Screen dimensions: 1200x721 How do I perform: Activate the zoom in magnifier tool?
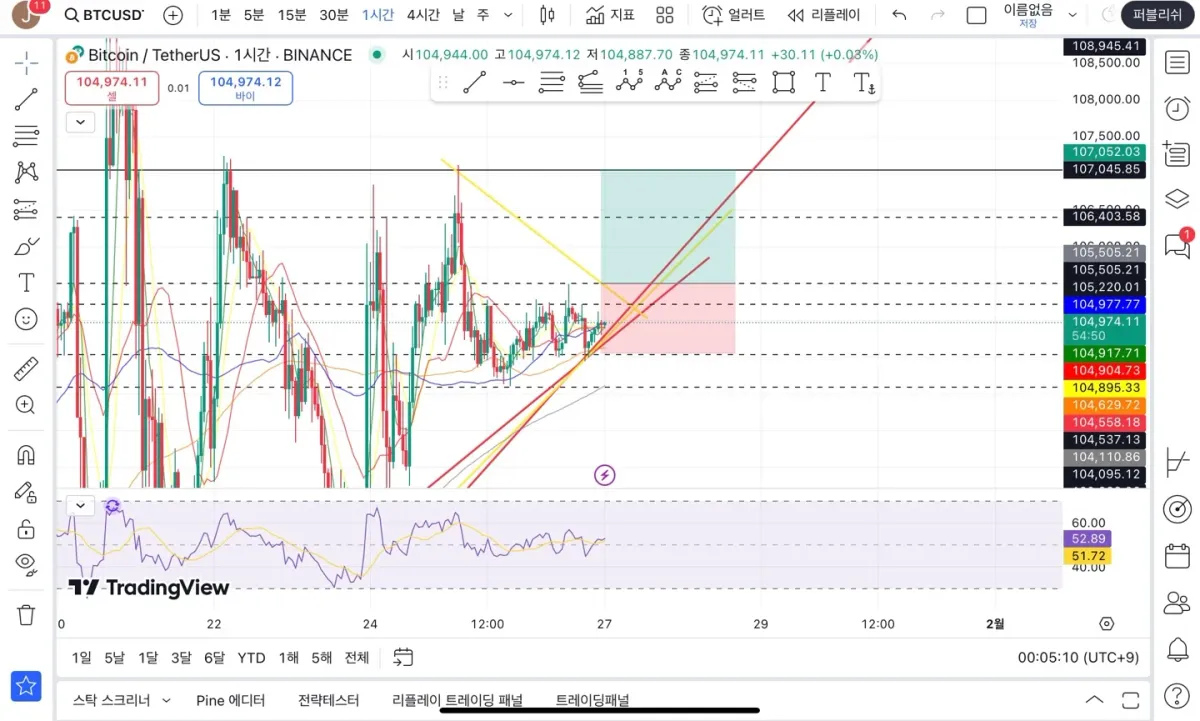(x=26, y=405)
